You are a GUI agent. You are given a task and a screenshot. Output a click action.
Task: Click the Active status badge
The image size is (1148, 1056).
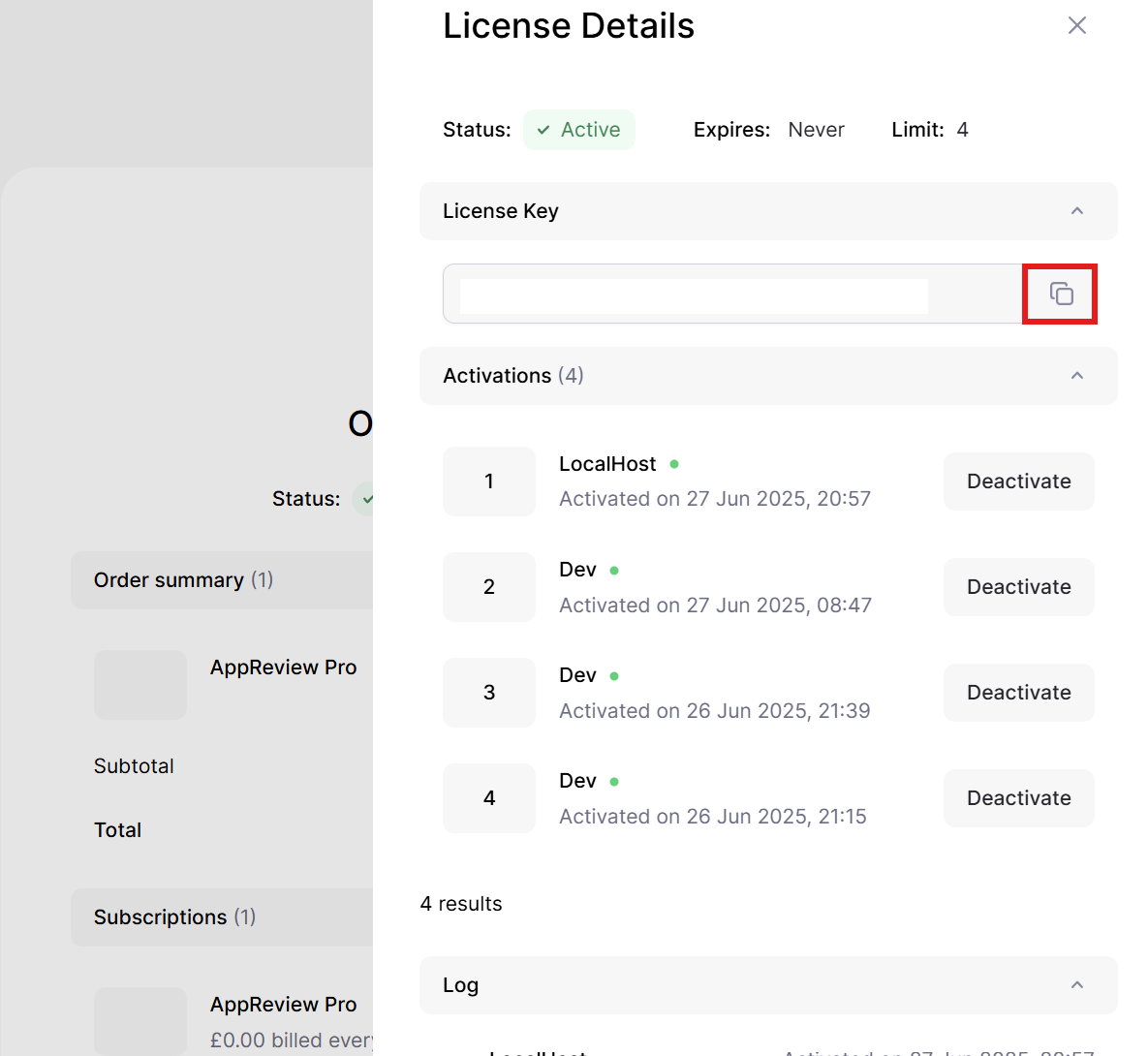pyautogui.click(x=579, y=130)
